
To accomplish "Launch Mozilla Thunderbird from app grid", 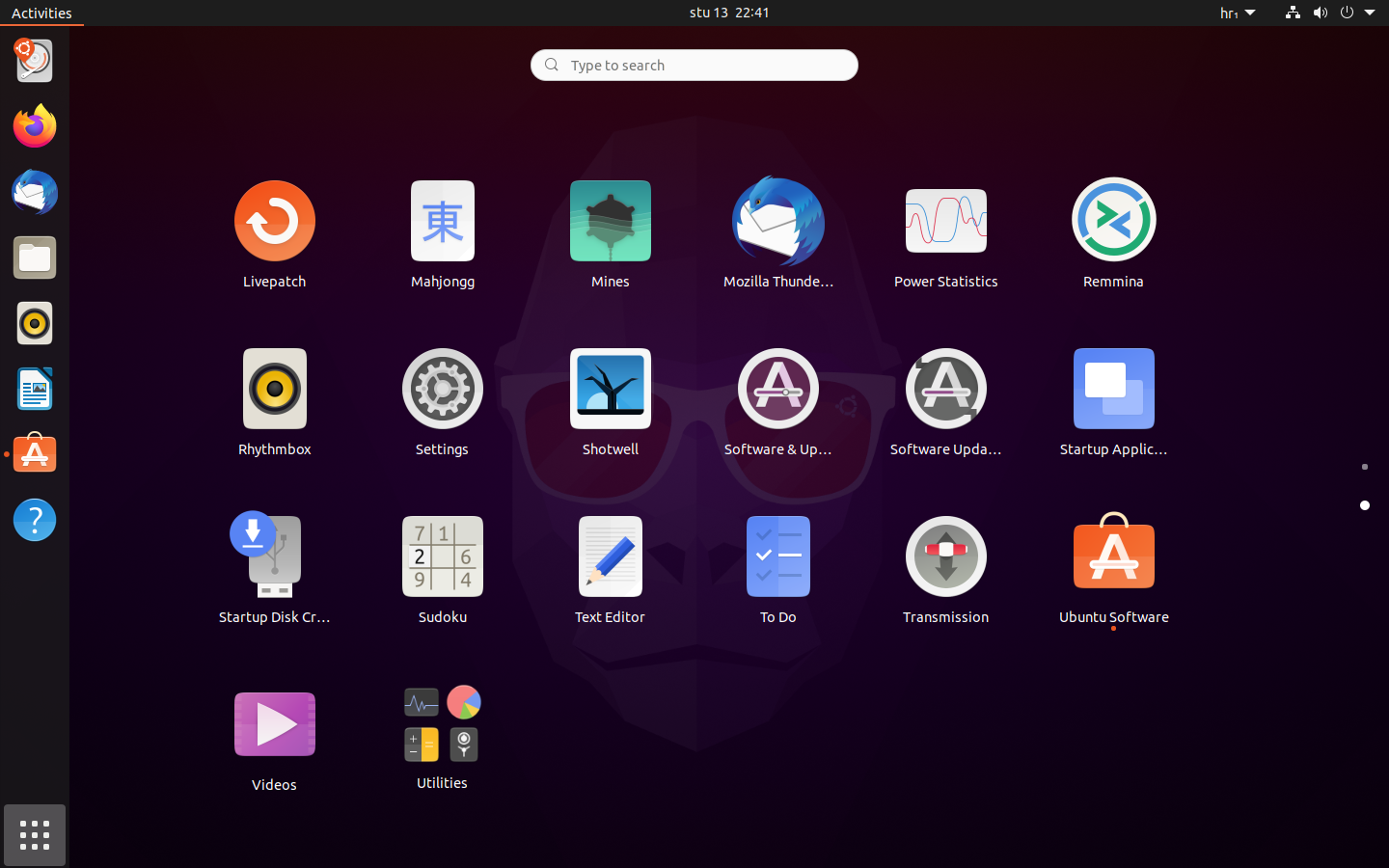I will tap(778, 233).
